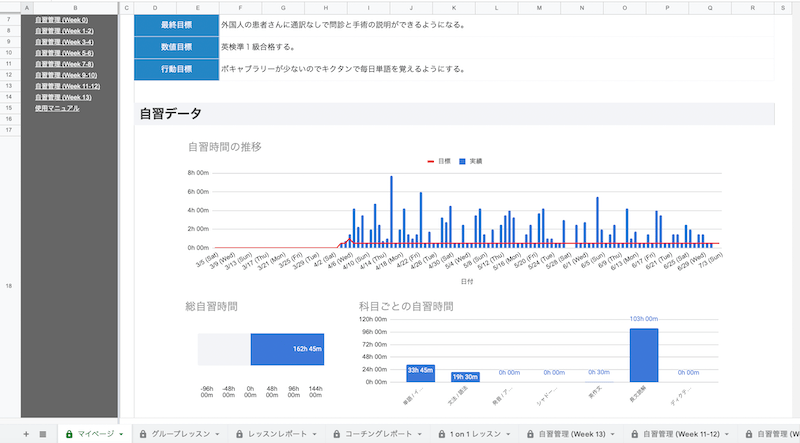Open the マイページ tab dropdown arrow
Image resolution: width=800 pixels, height=443 pixels.
pos(121,434)
